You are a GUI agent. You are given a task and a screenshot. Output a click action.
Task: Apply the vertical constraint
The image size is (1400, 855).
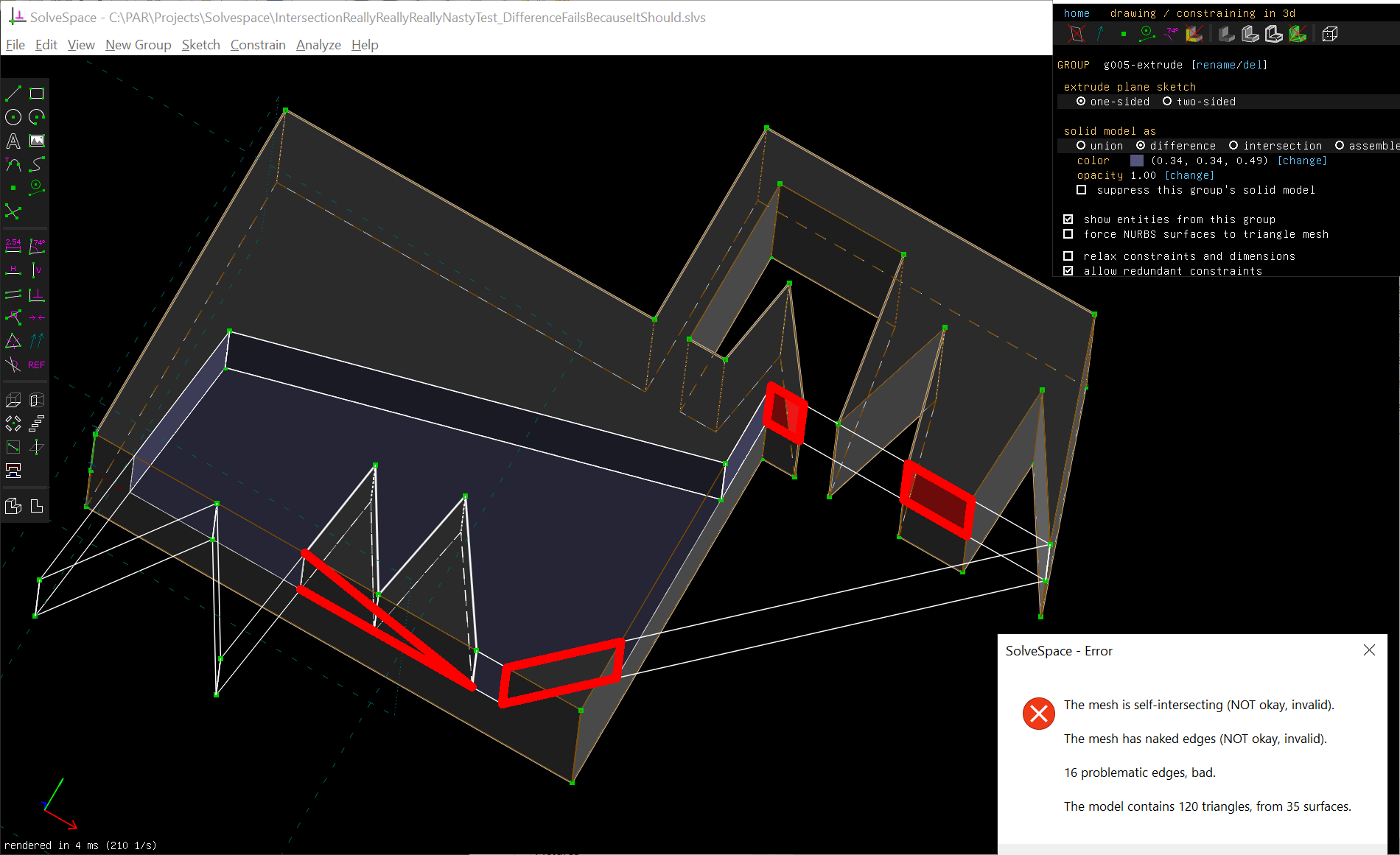click(x=37, y=270)
